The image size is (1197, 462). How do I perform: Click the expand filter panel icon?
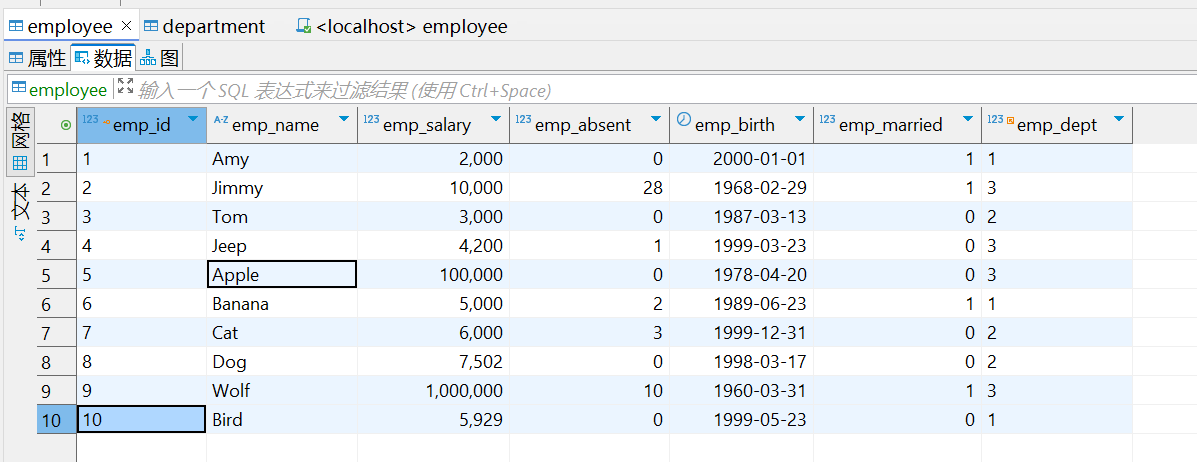tap(125, 88)
